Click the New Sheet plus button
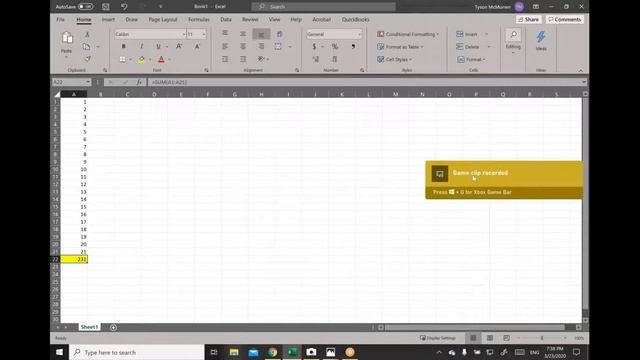Image resolution: width=640 pixels, height=360 pixels. [x=113, y=327]
